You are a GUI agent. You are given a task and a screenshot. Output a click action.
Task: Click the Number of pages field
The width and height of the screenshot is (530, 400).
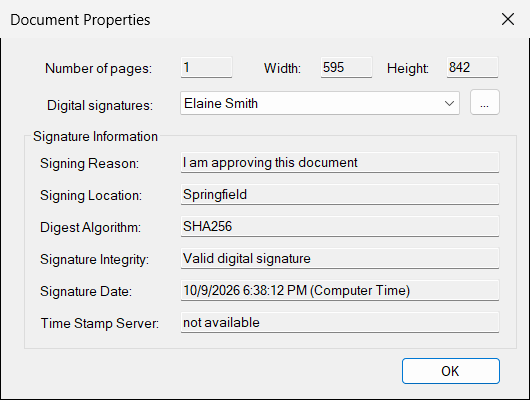click(x=206, y=67)
